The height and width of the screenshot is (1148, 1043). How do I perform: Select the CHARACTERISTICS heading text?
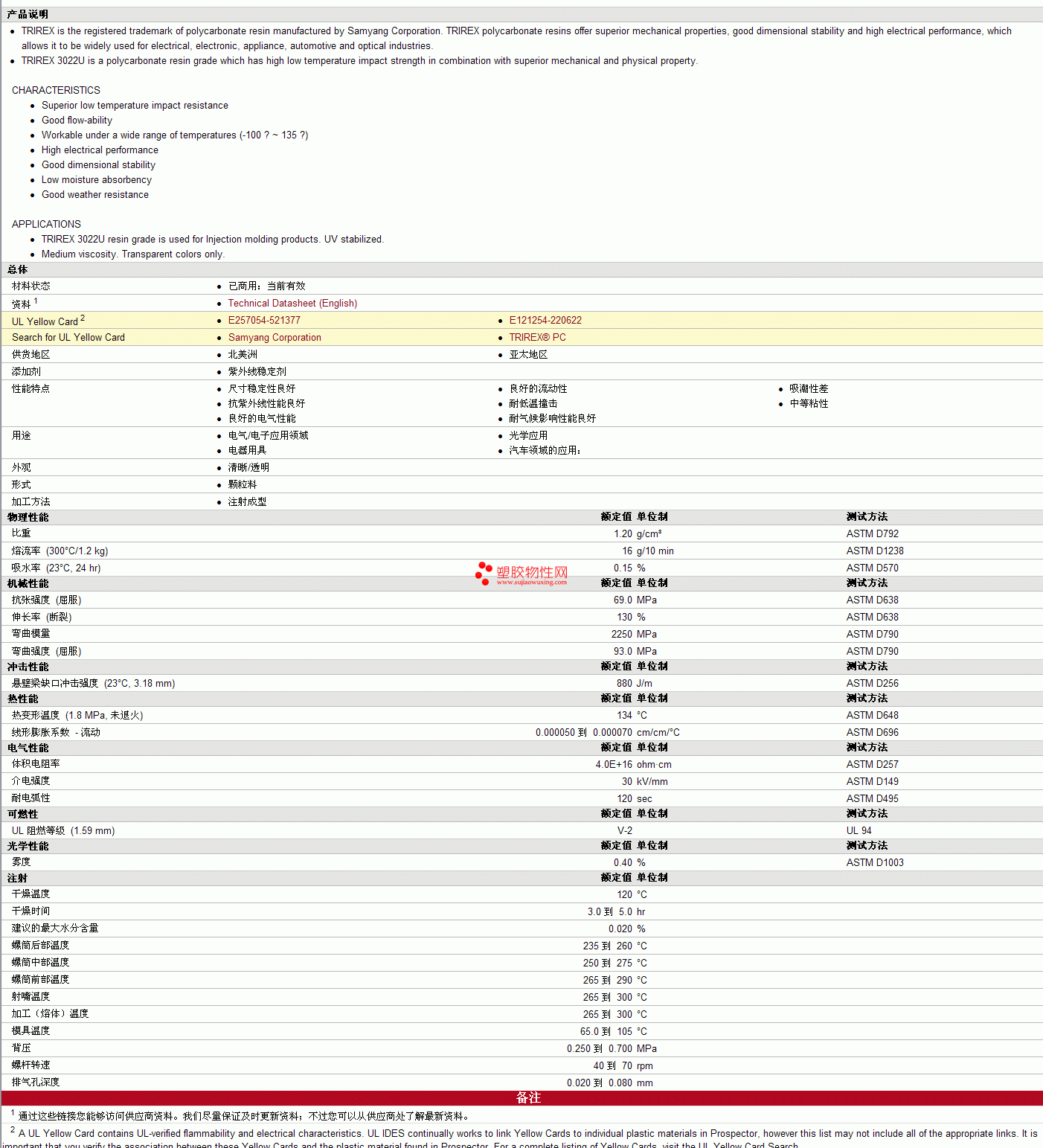pos(56,90)
